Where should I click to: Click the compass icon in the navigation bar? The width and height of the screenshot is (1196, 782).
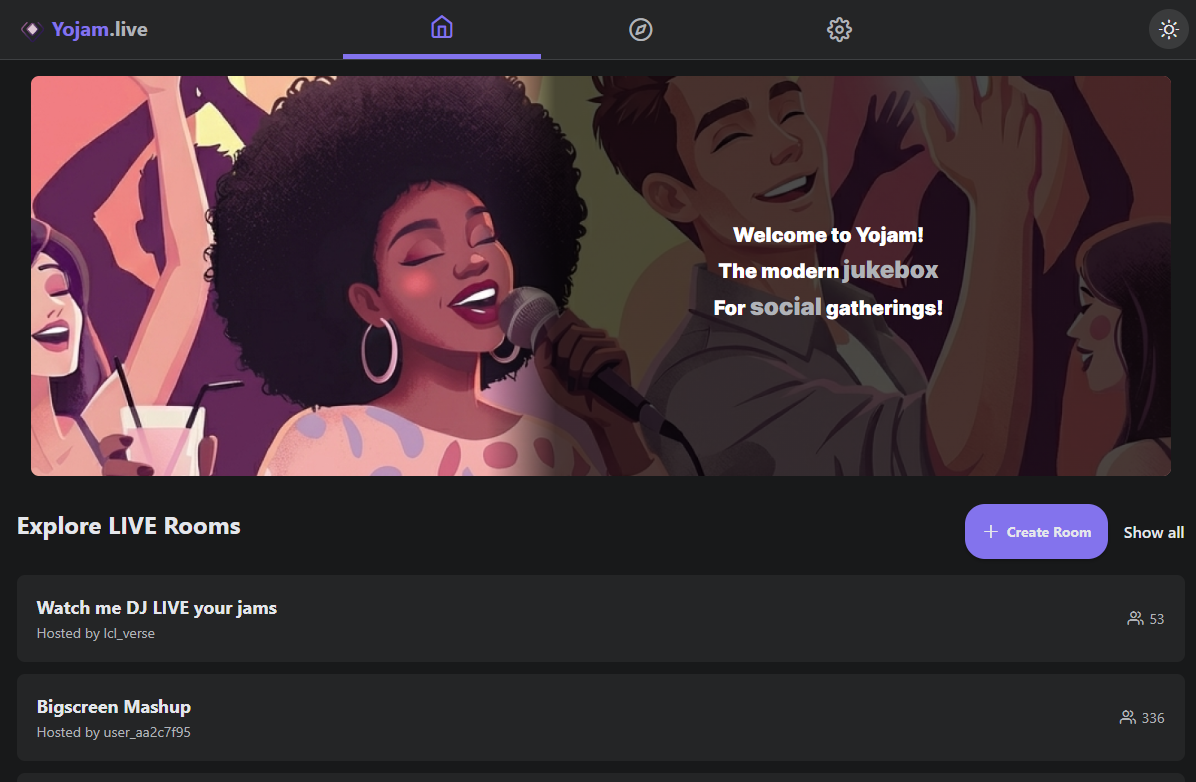[x=640, y=29]
